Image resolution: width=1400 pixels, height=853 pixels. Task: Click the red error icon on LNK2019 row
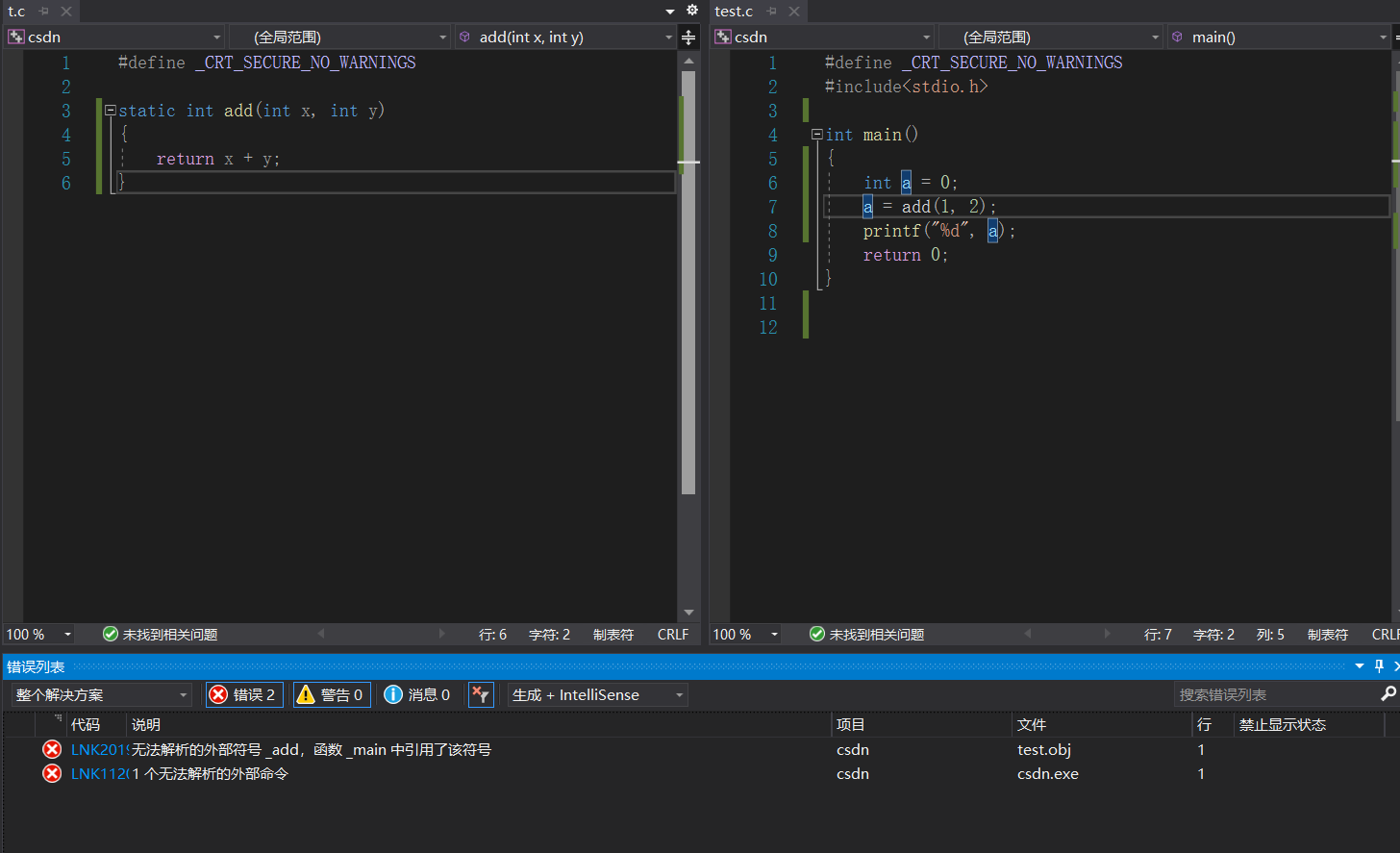(52, 749)
